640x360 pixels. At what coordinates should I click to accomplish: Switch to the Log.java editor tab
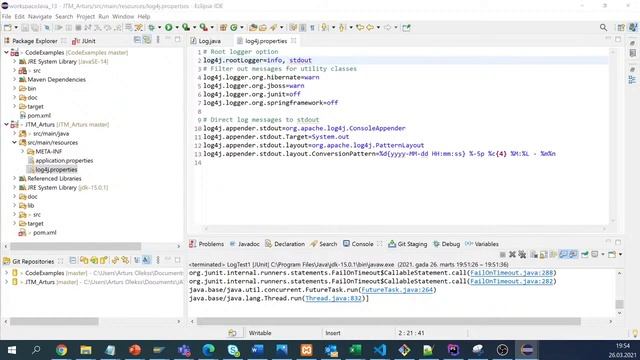(x=206, y=41)
